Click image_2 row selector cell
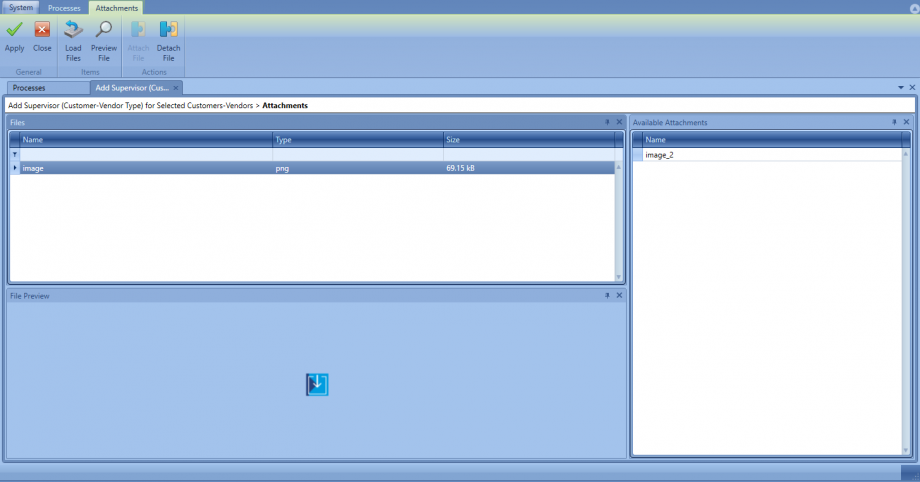 [x=638, y=155]
